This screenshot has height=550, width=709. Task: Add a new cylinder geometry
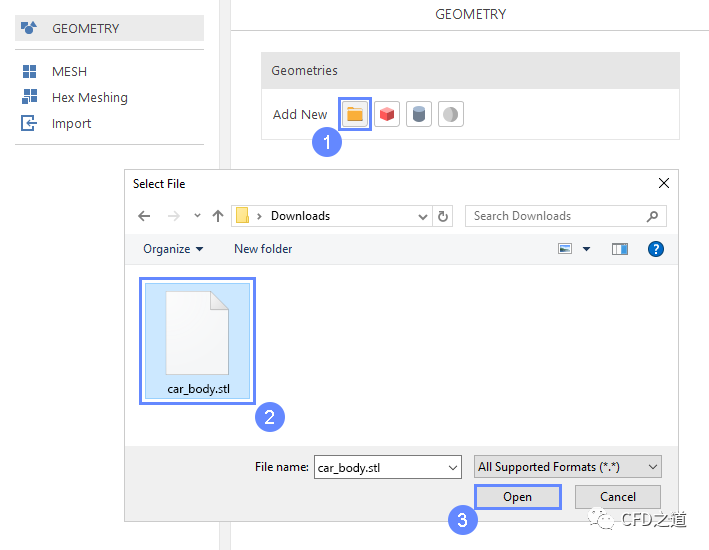point(419,114)
